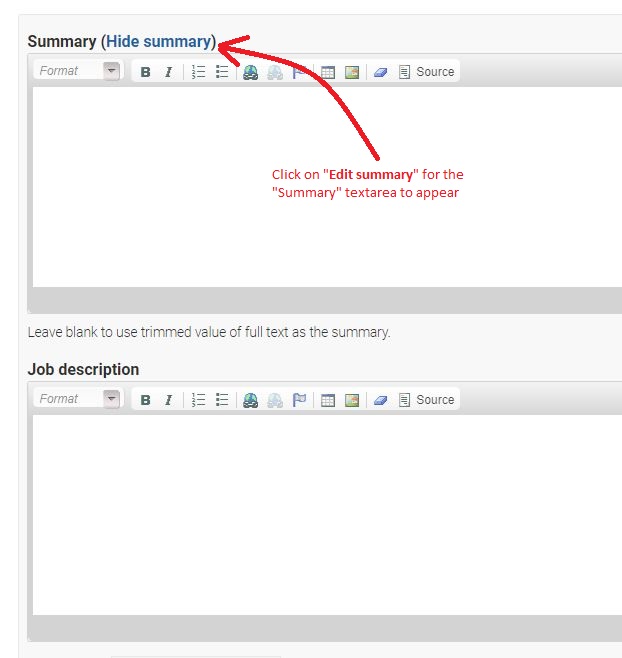Open the Format dropdown in Summary editor
Image resolution: width=622 pixels, height=658 pixels.
77,71
